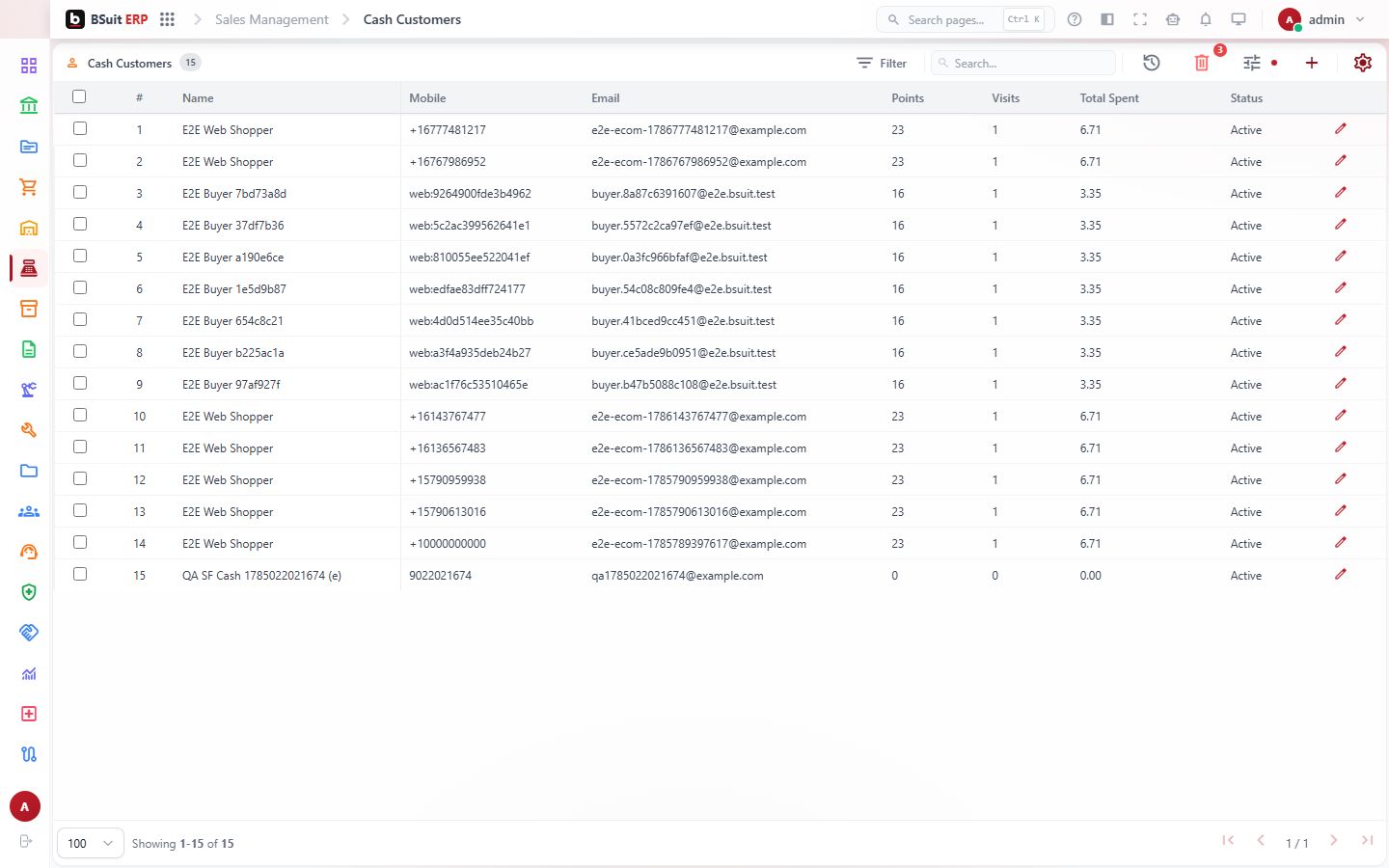
Task: Sort by Total Spent column header
Action: click(x=1109, y=98)
